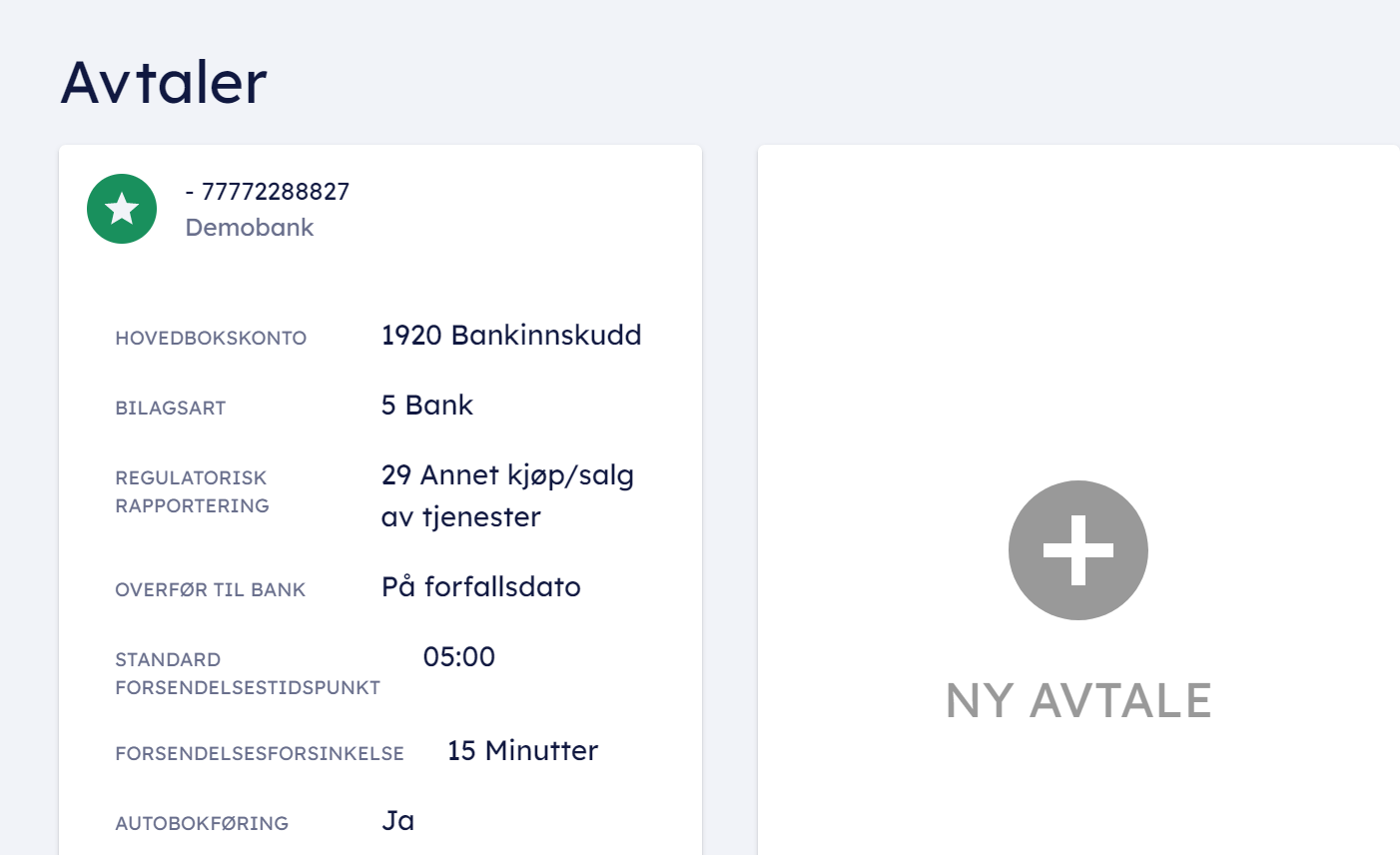Click the HOVEDBOKSKONTO label

click(211, 339)
